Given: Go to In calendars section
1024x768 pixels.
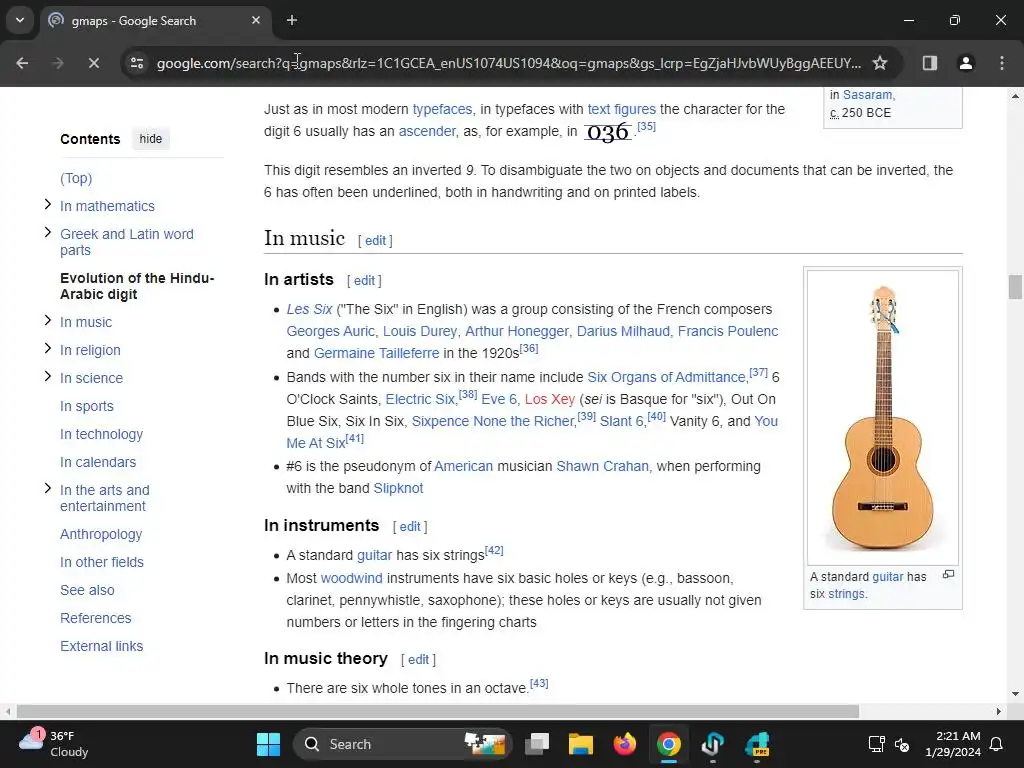Looking at the screenshot, I should [x=98, y=462].
